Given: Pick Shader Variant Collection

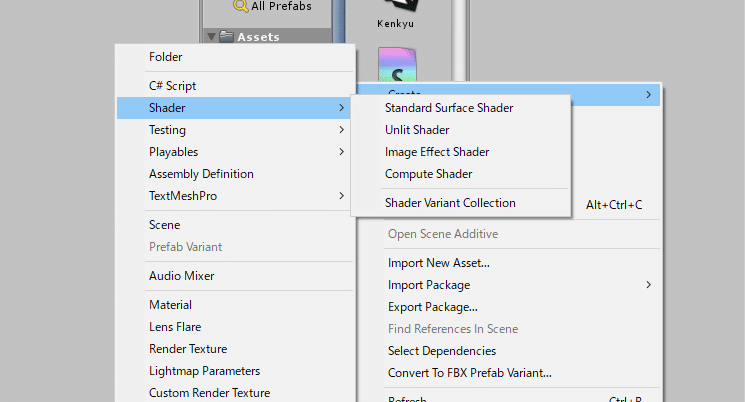Looking at the screenshot, I should [x=450, y=203].
